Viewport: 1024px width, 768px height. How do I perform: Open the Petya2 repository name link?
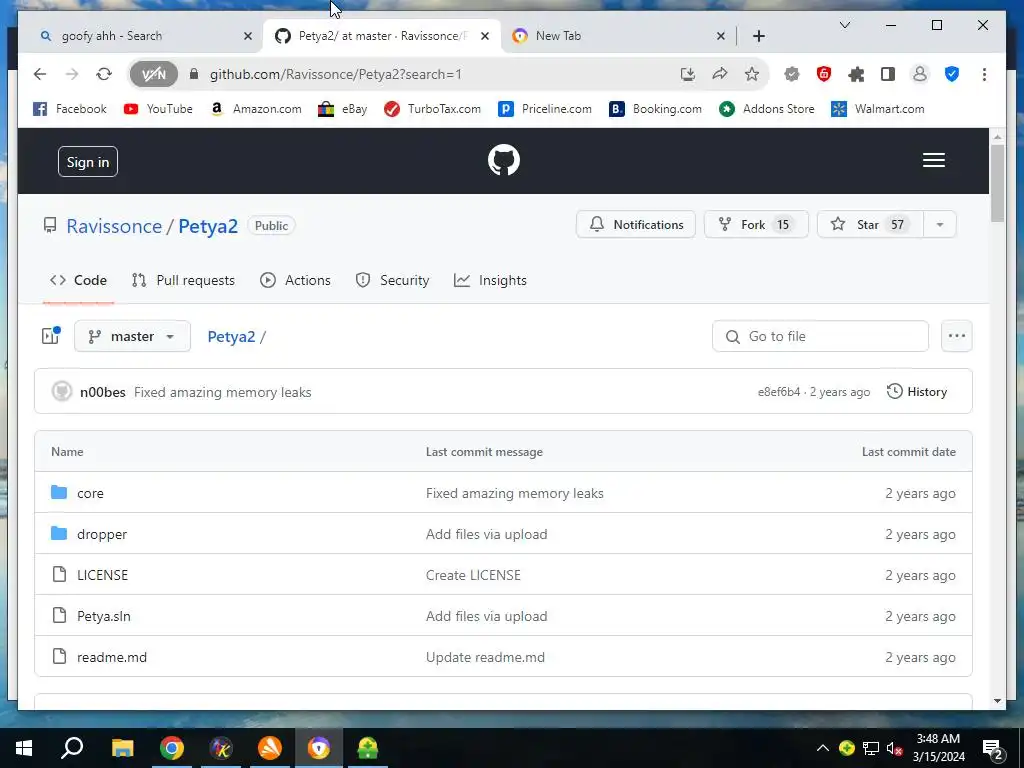coord(208,226)
